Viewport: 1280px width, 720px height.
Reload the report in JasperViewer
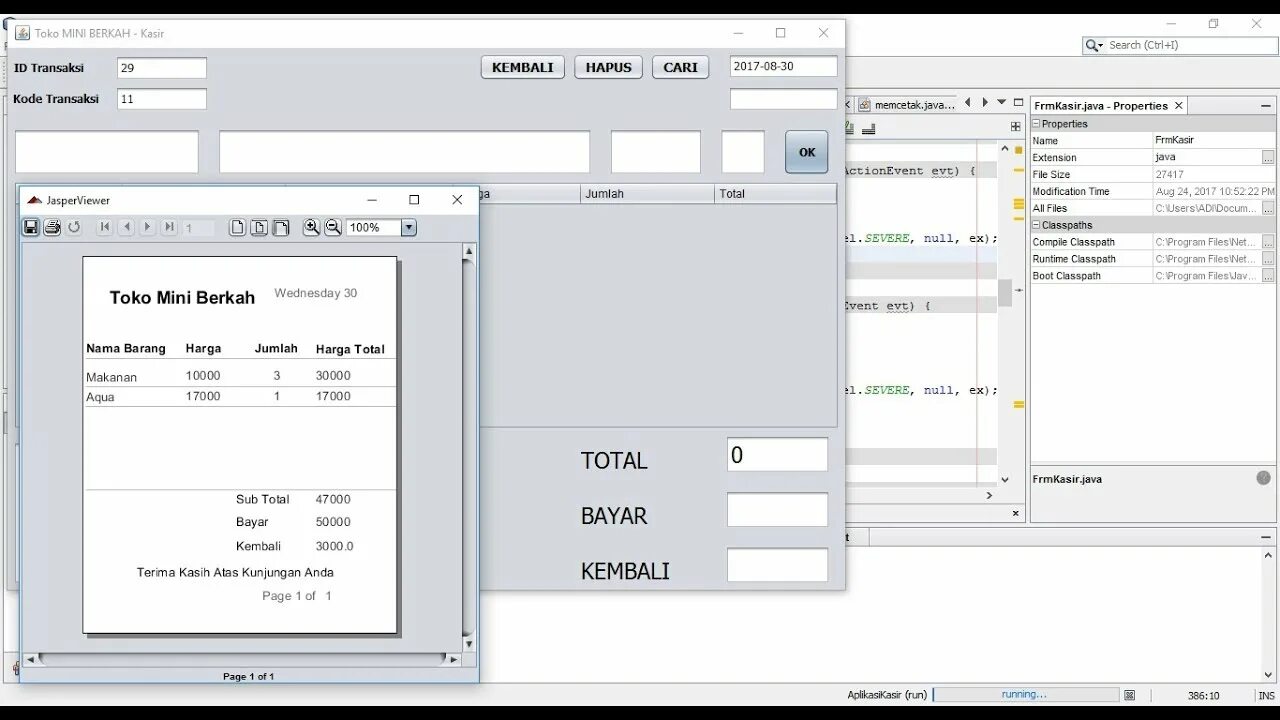click(74, 227)
